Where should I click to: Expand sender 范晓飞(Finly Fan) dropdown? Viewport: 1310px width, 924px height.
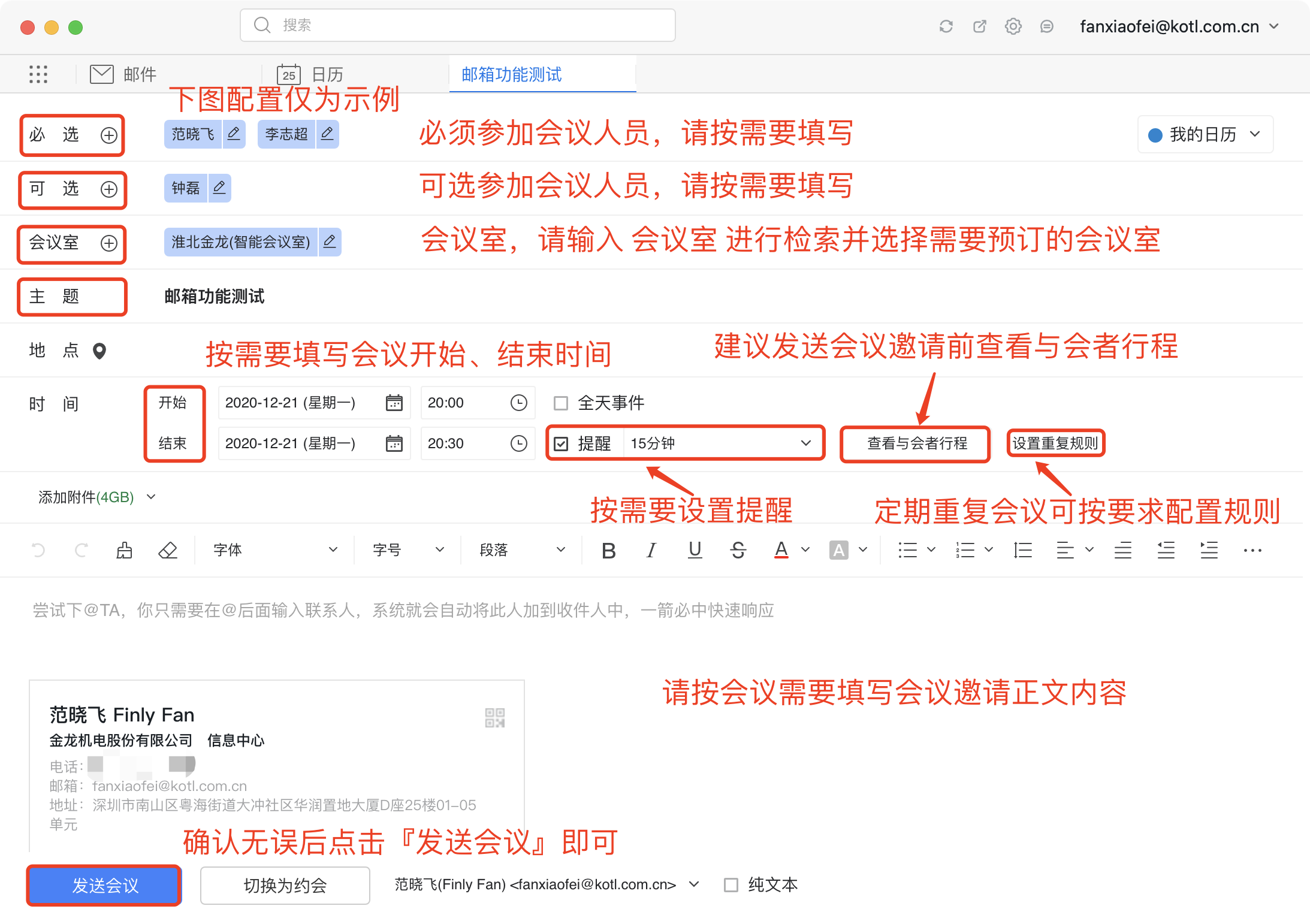pos(694,884)
